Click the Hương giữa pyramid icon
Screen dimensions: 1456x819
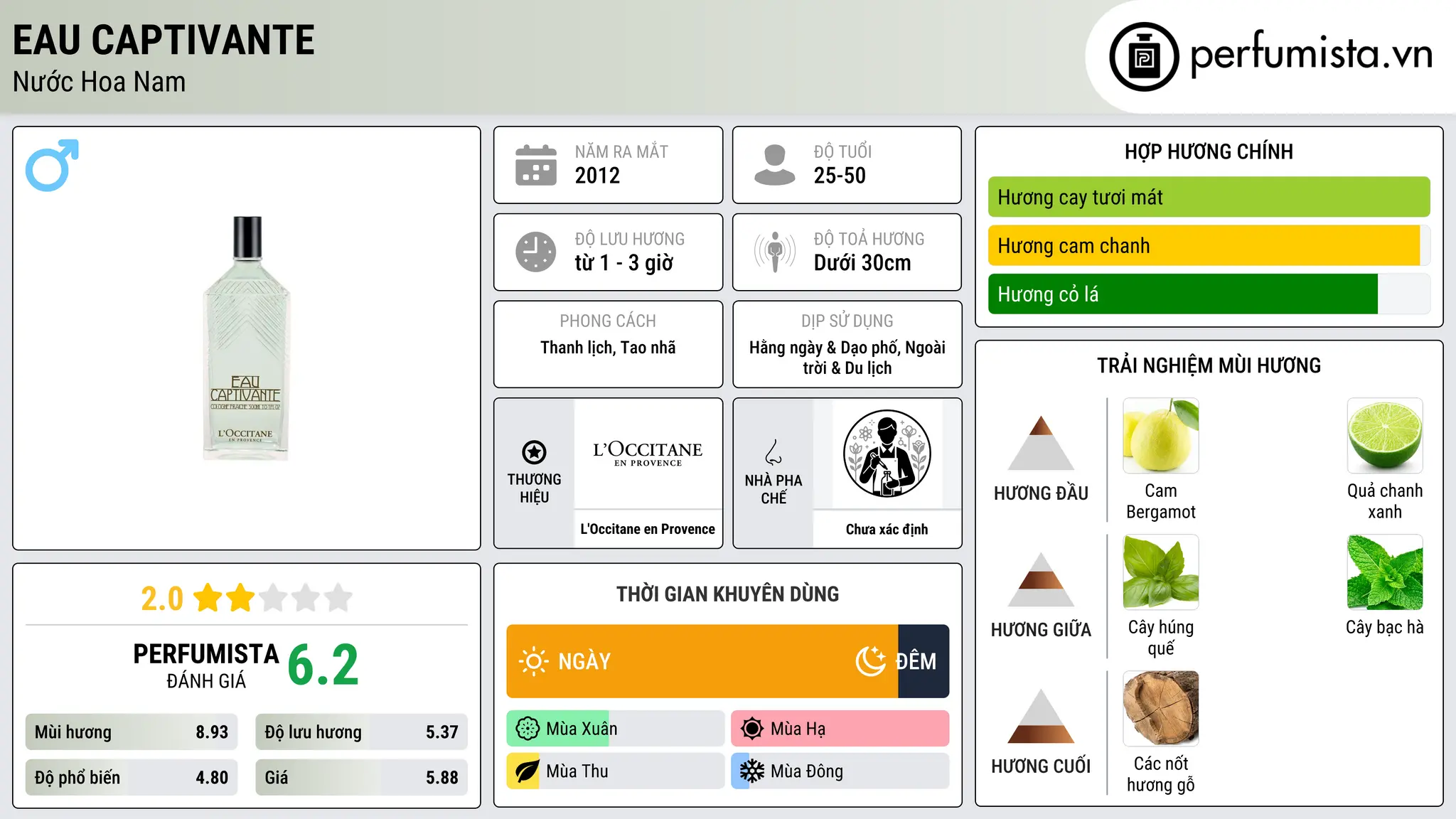pyautogui.click(x=1041, y=579)
